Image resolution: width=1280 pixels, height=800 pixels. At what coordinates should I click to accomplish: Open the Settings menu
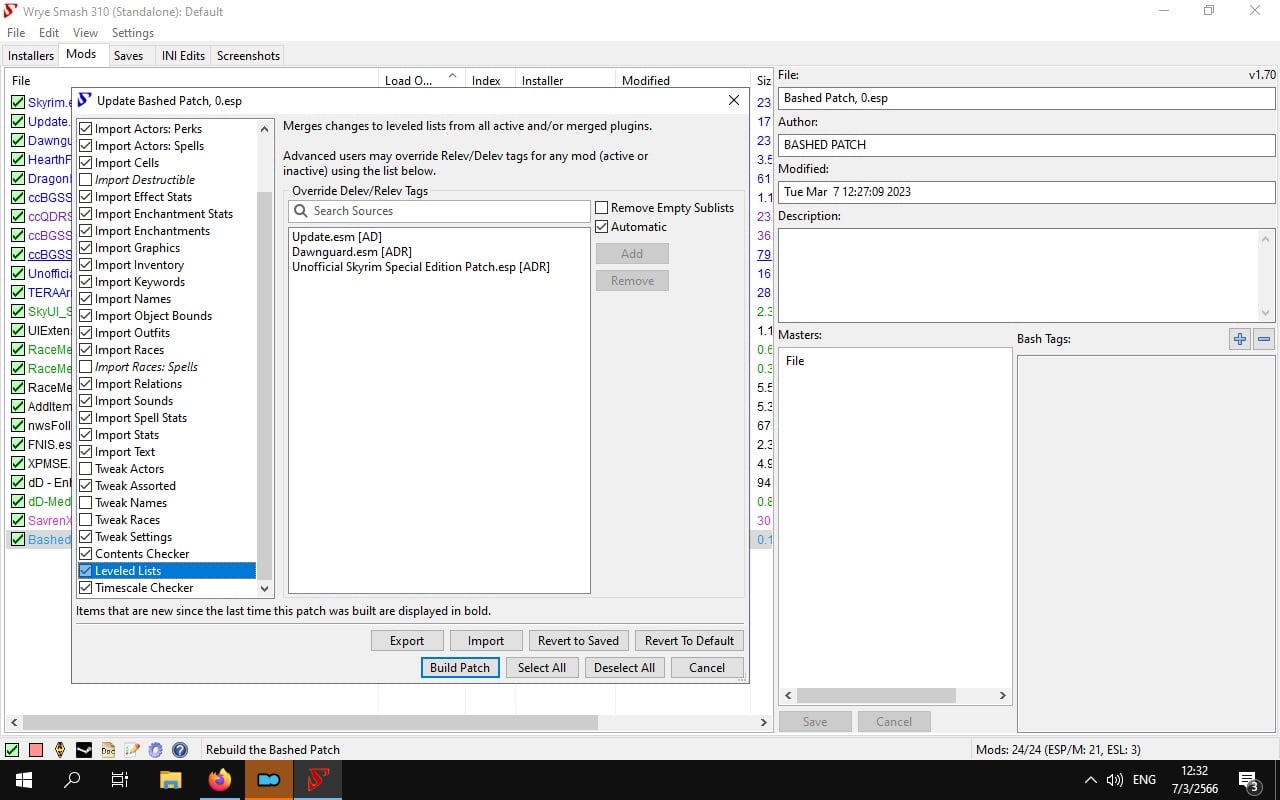132,33
